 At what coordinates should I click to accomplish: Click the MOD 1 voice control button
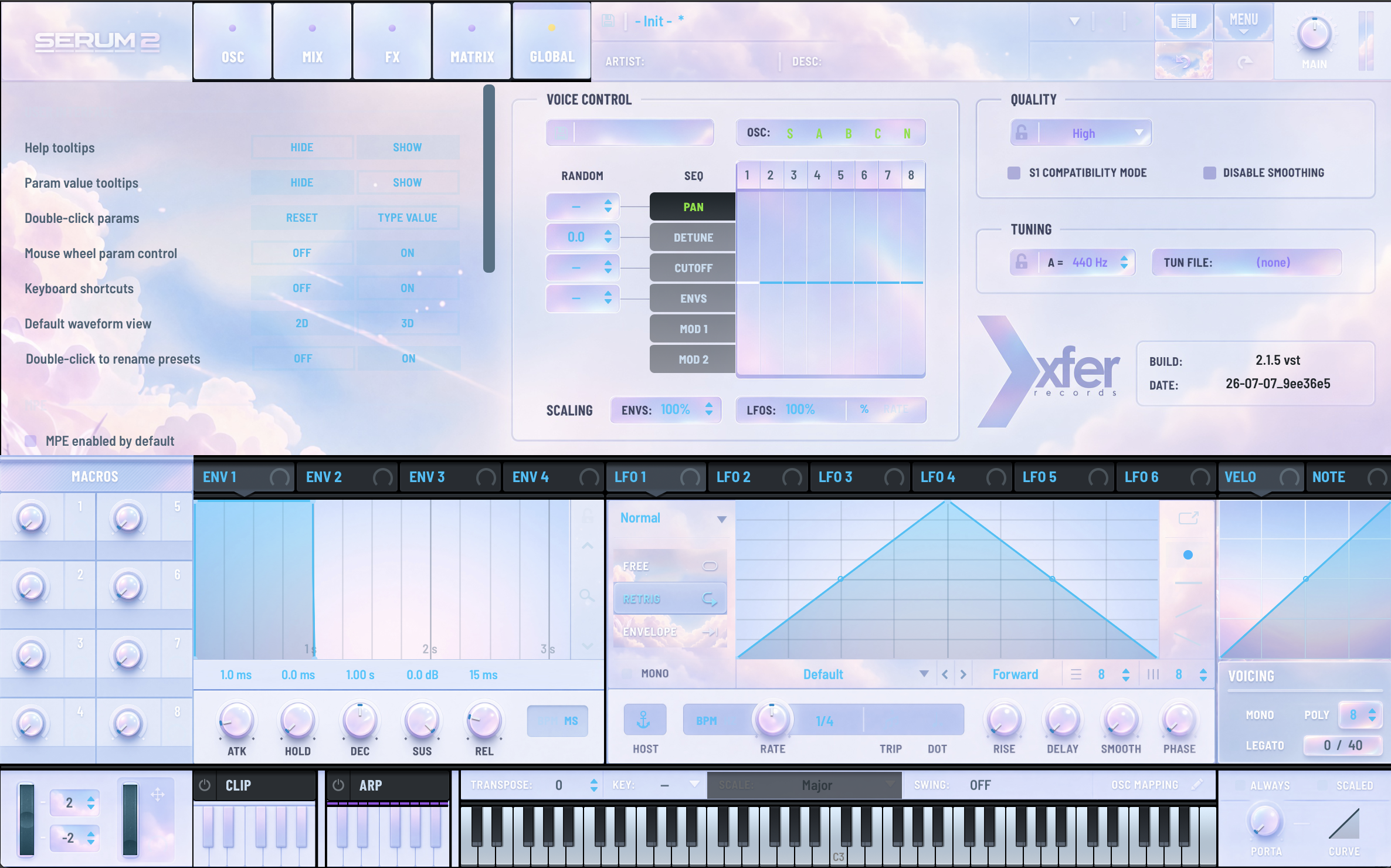(693, 329)
